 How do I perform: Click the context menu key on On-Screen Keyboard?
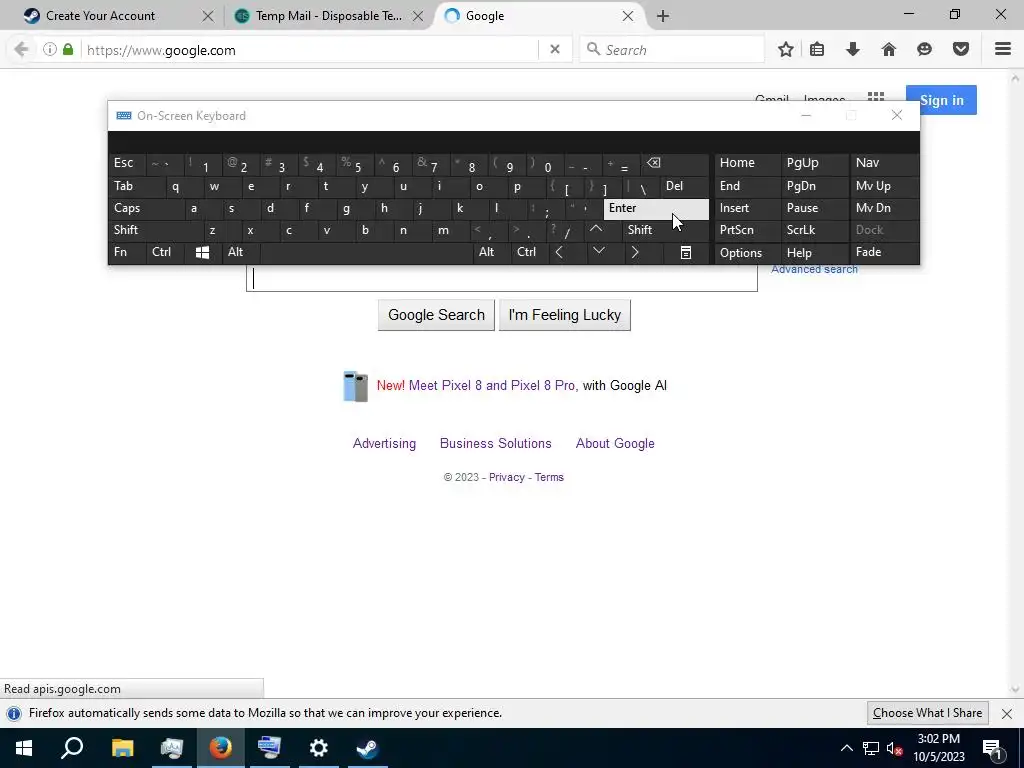(686, 252)
